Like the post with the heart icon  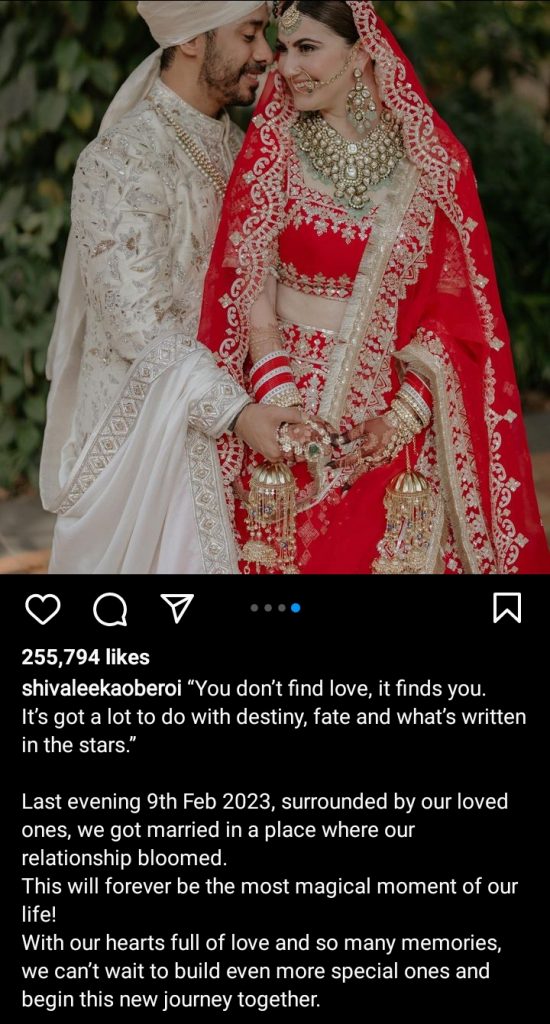[42, 609]
